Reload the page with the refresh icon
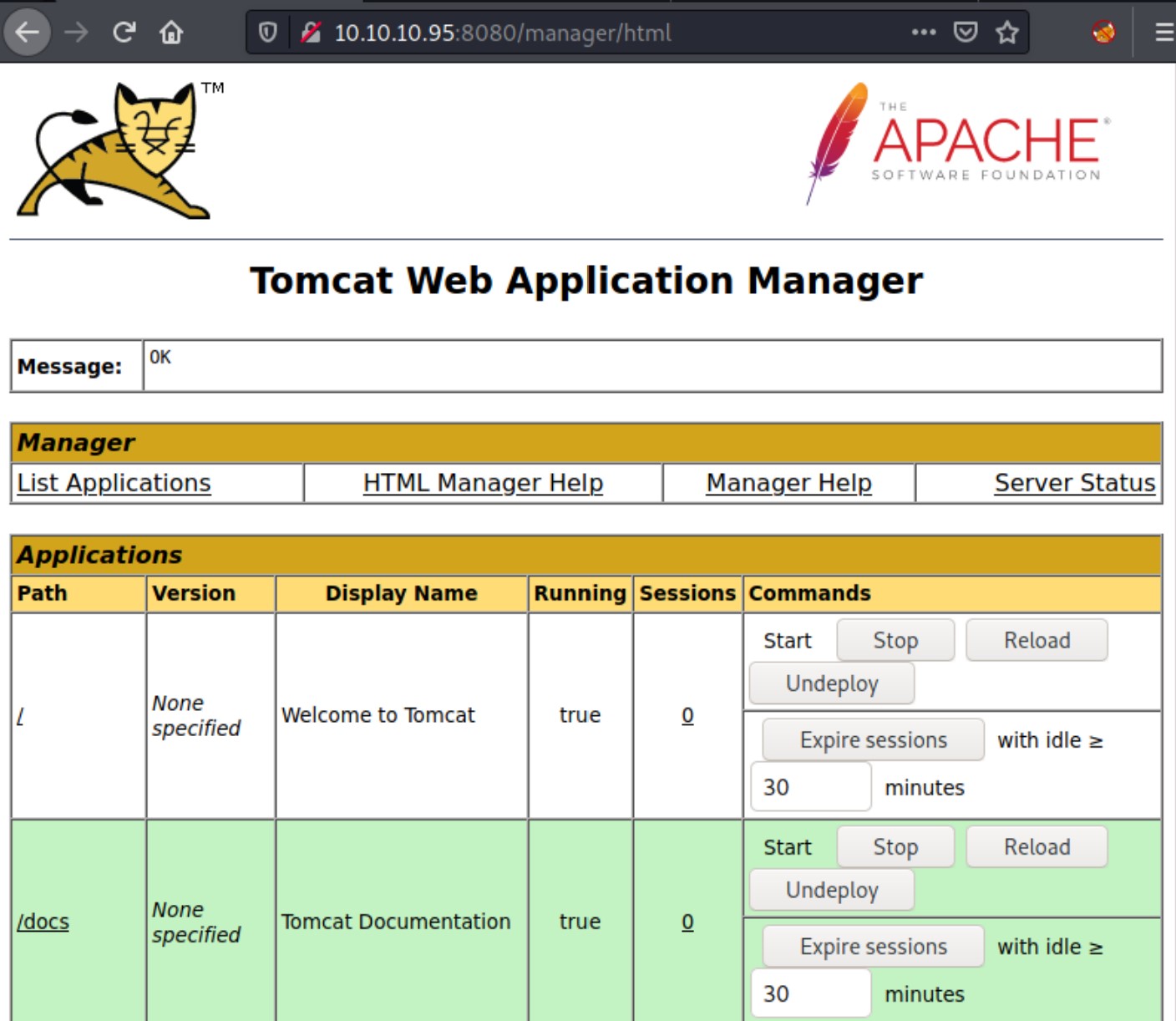 [124, 33]
